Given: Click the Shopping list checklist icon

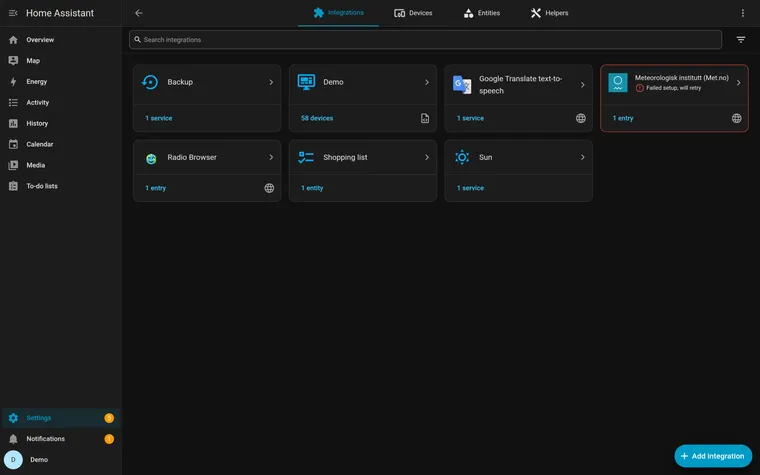Looking at the screenshot, I should click(x=306, y=157).
